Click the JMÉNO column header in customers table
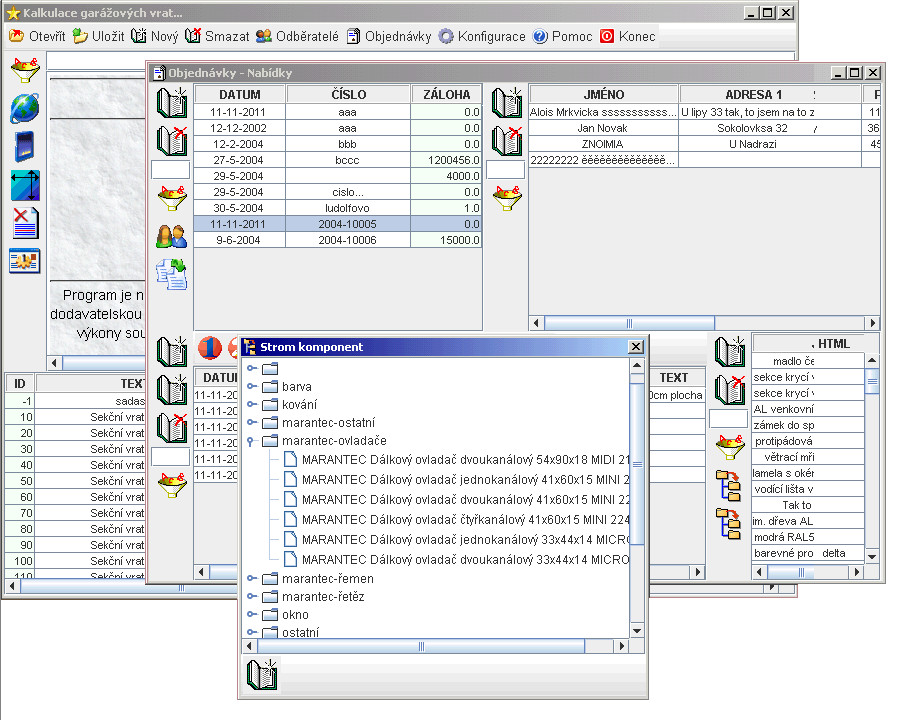This screenshot has width=900, height=720. pos(603,94)
